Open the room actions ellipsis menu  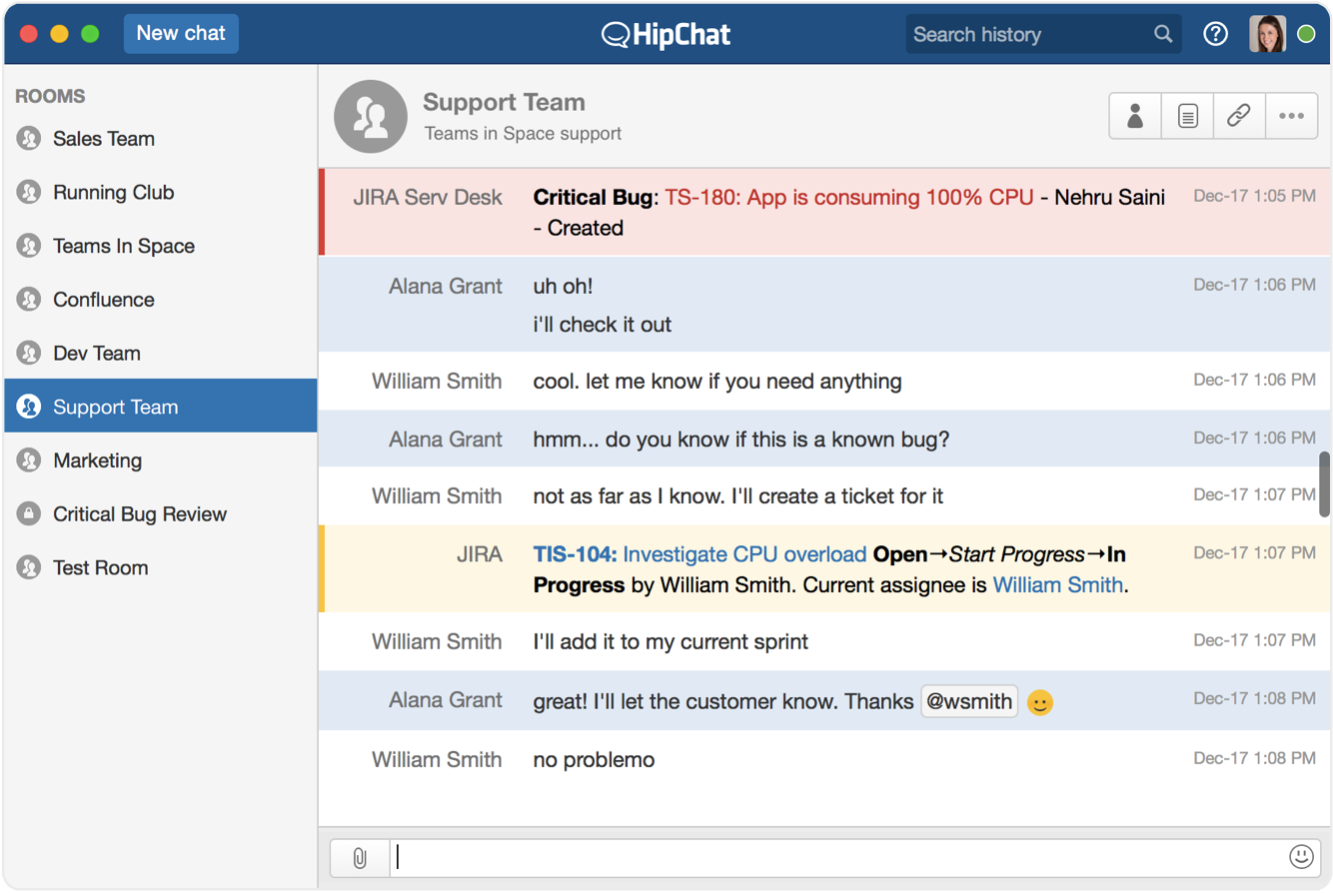[1291, 117]
